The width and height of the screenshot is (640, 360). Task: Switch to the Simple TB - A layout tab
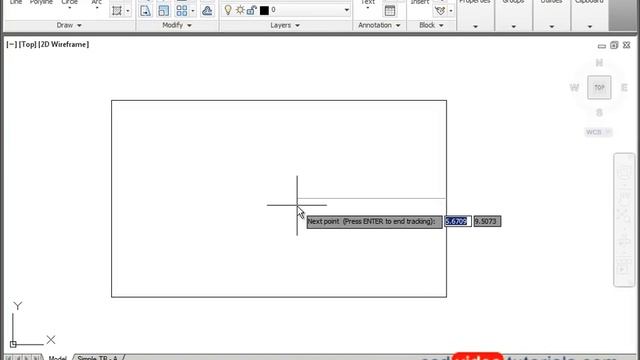98,358
